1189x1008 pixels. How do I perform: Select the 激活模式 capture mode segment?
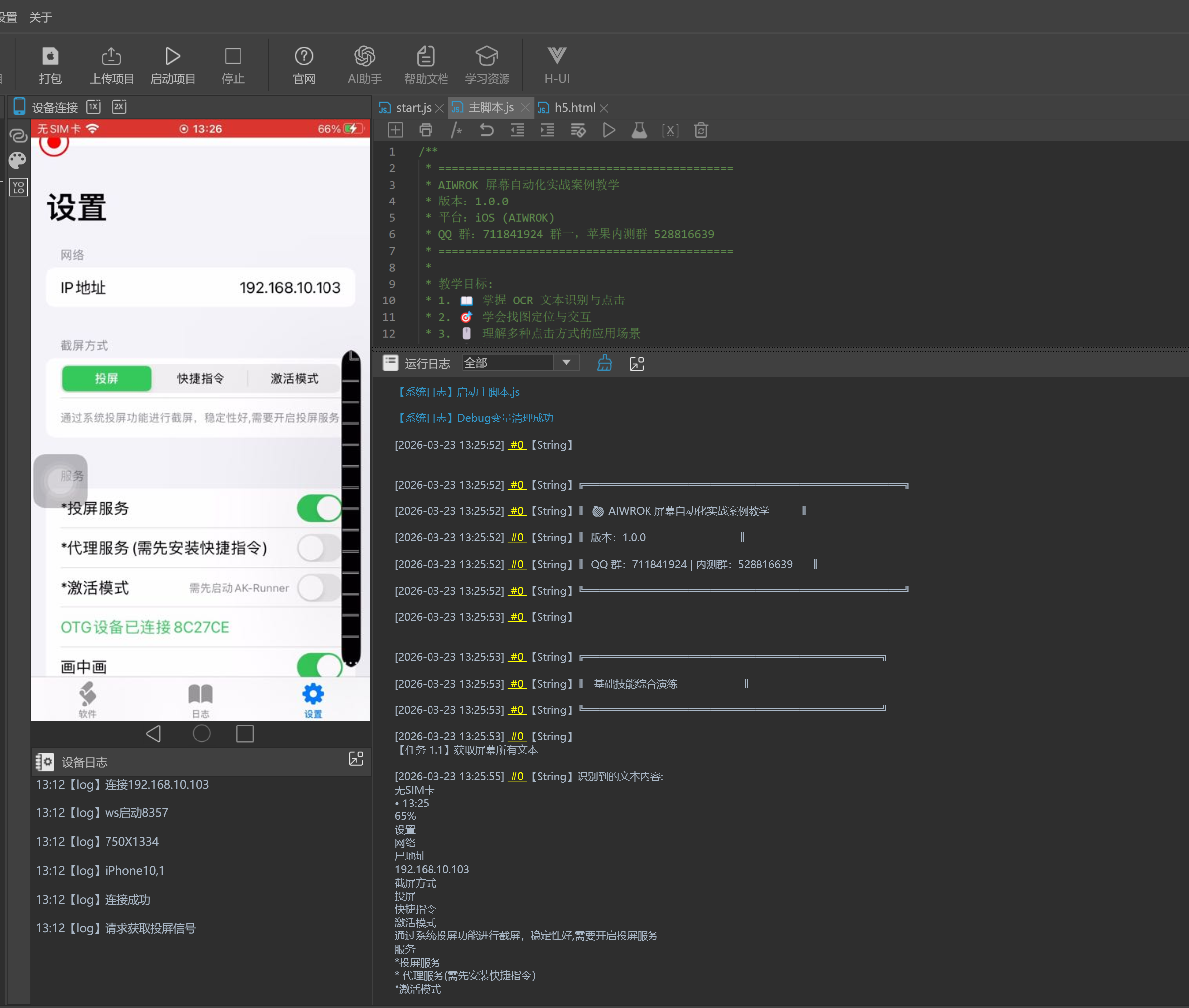tap(294, 378)
